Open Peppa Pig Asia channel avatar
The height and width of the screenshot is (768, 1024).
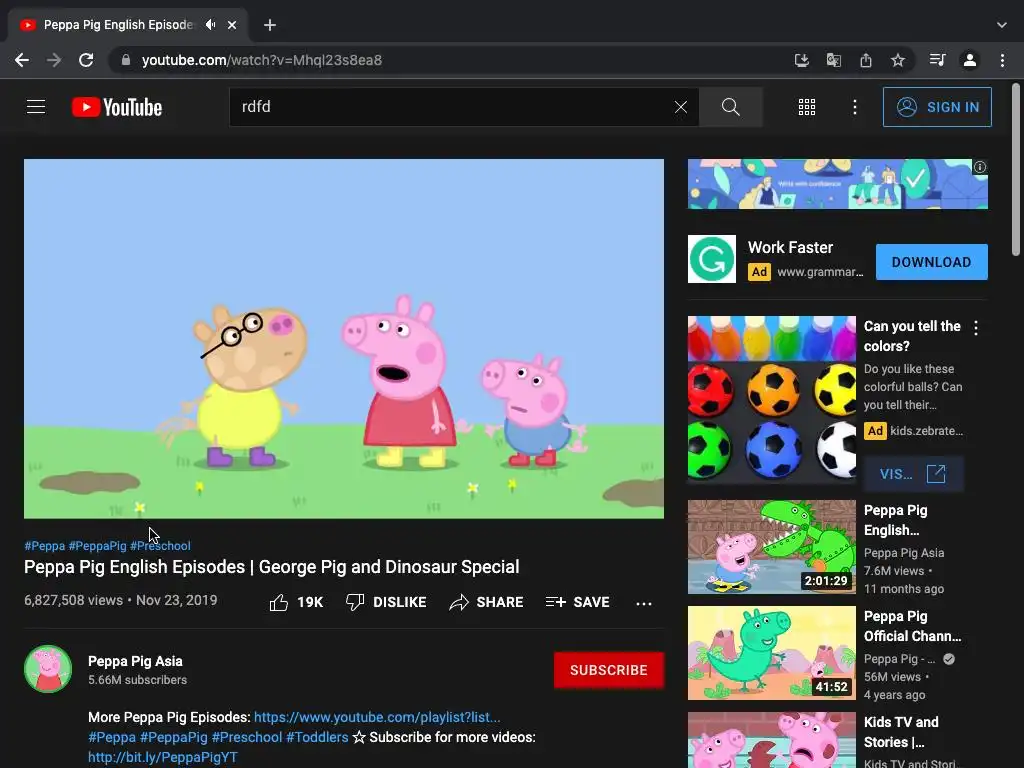point(48,669)
